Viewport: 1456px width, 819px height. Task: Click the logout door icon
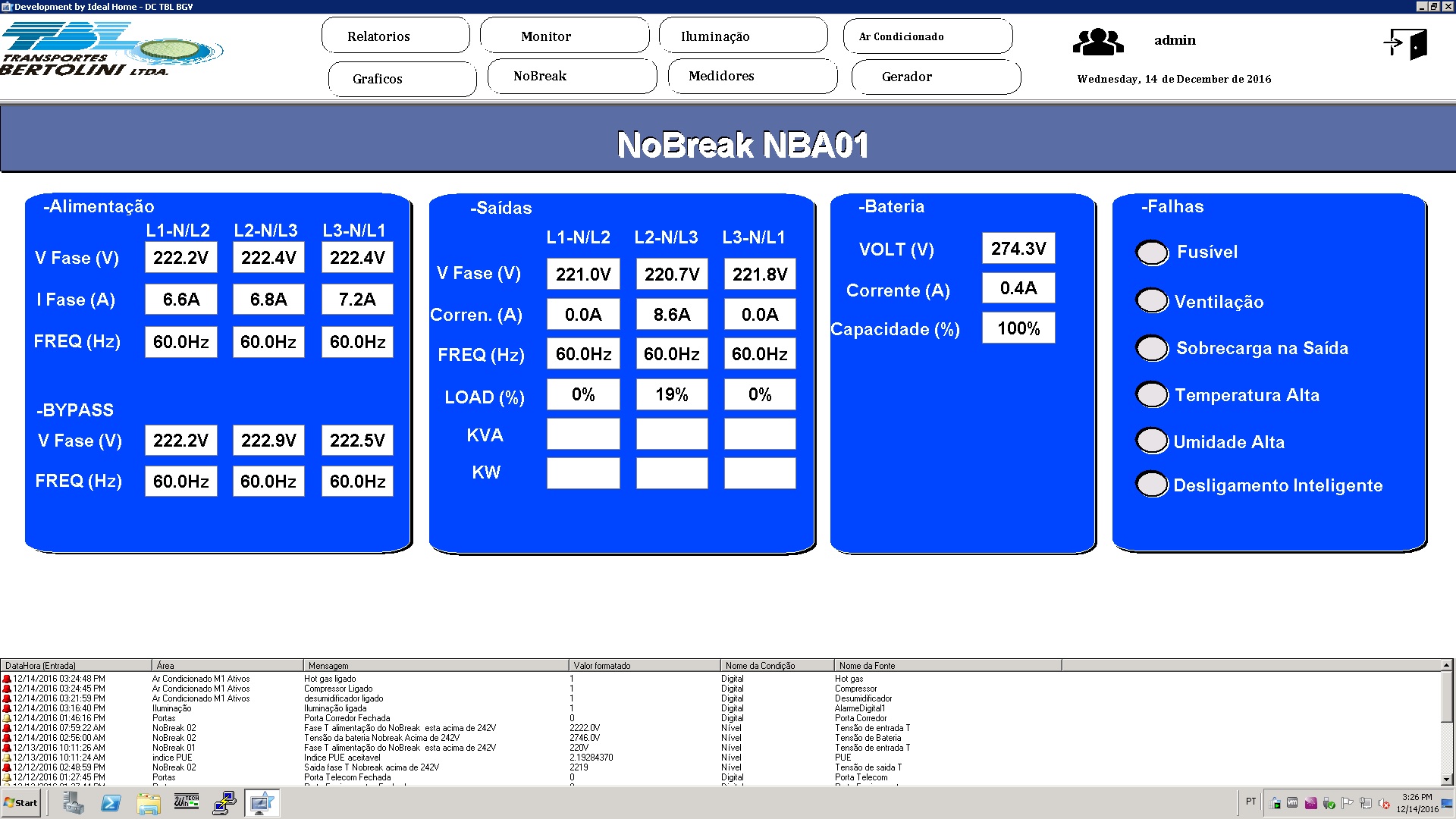coord(1405,44)
